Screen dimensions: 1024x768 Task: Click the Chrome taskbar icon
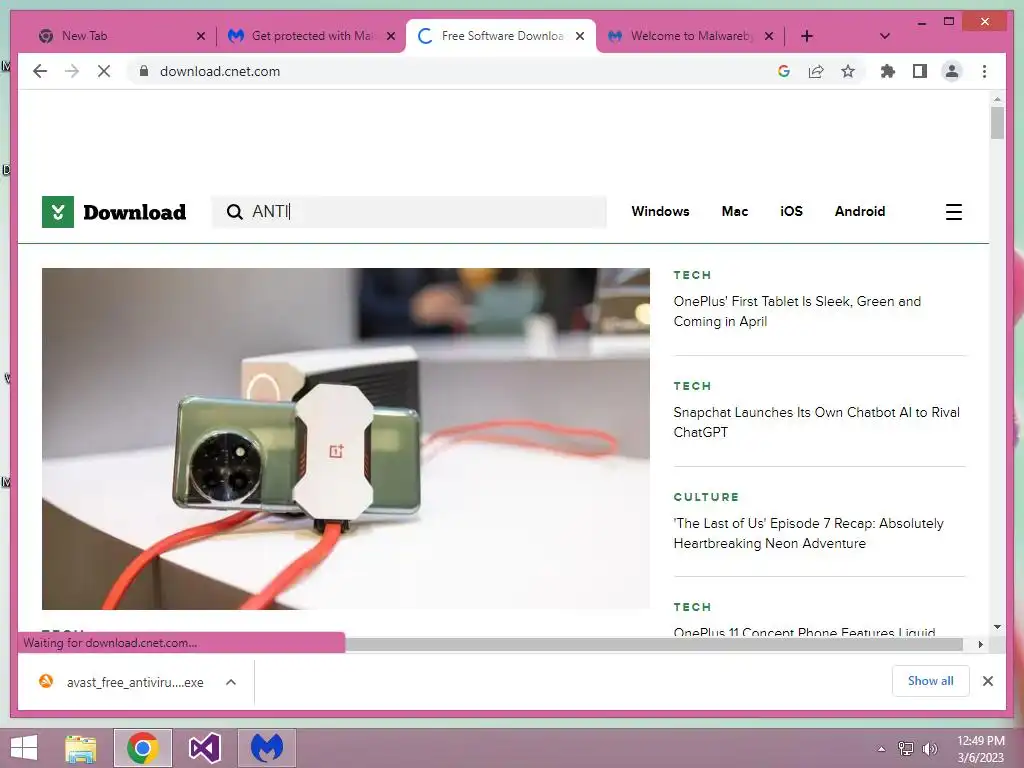(143, 748)
